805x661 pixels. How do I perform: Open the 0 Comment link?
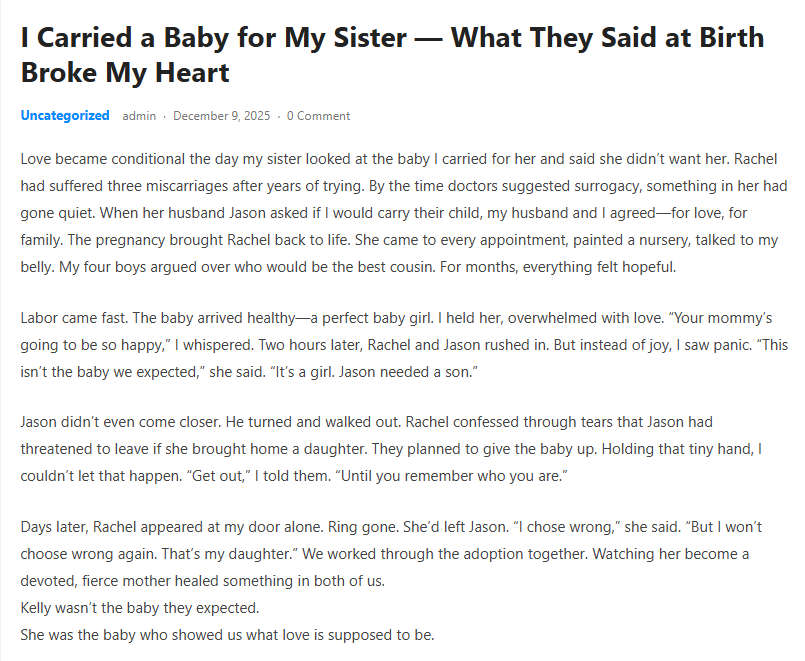point(318,116)
